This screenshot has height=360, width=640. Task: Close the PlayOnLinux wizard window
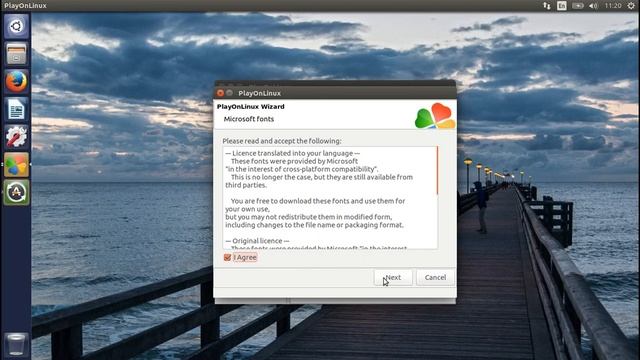[220, 93]
